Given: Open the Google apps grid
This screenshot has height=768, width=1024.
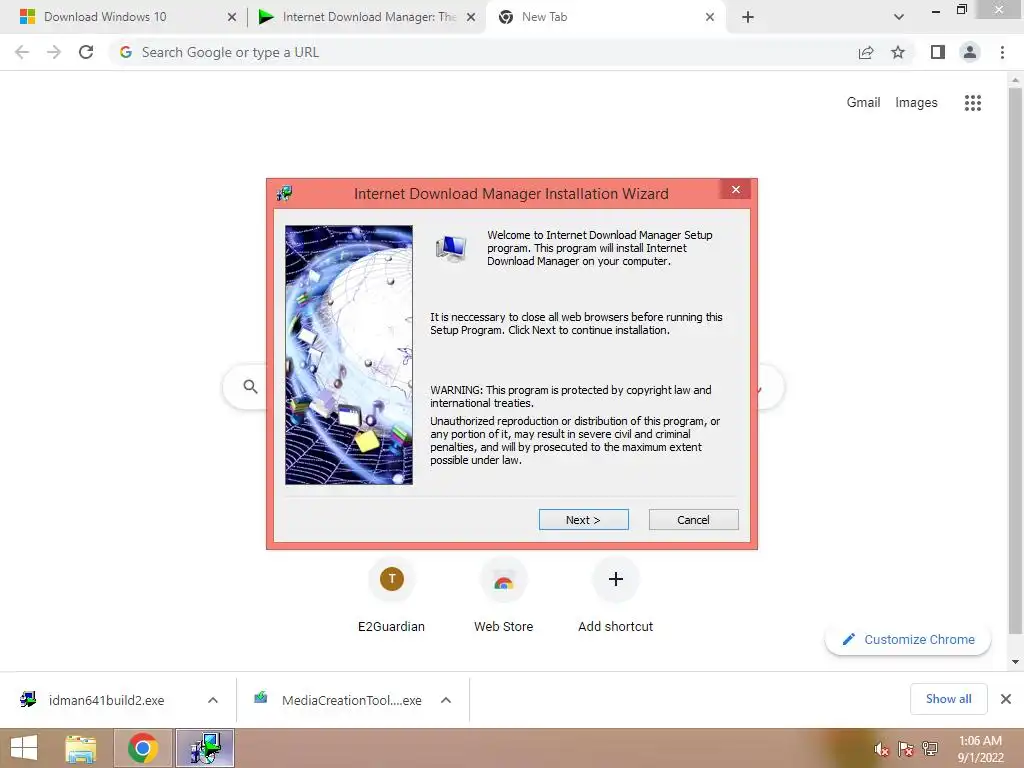Looking at the screenshot, I should pos(972,103).
